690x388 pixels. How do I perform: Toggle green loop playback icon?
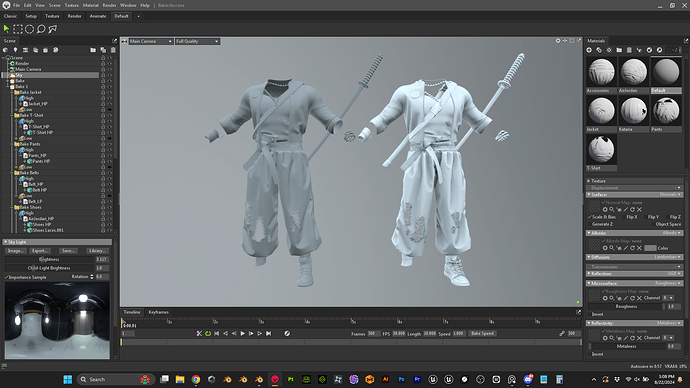[x=208, y=333]
